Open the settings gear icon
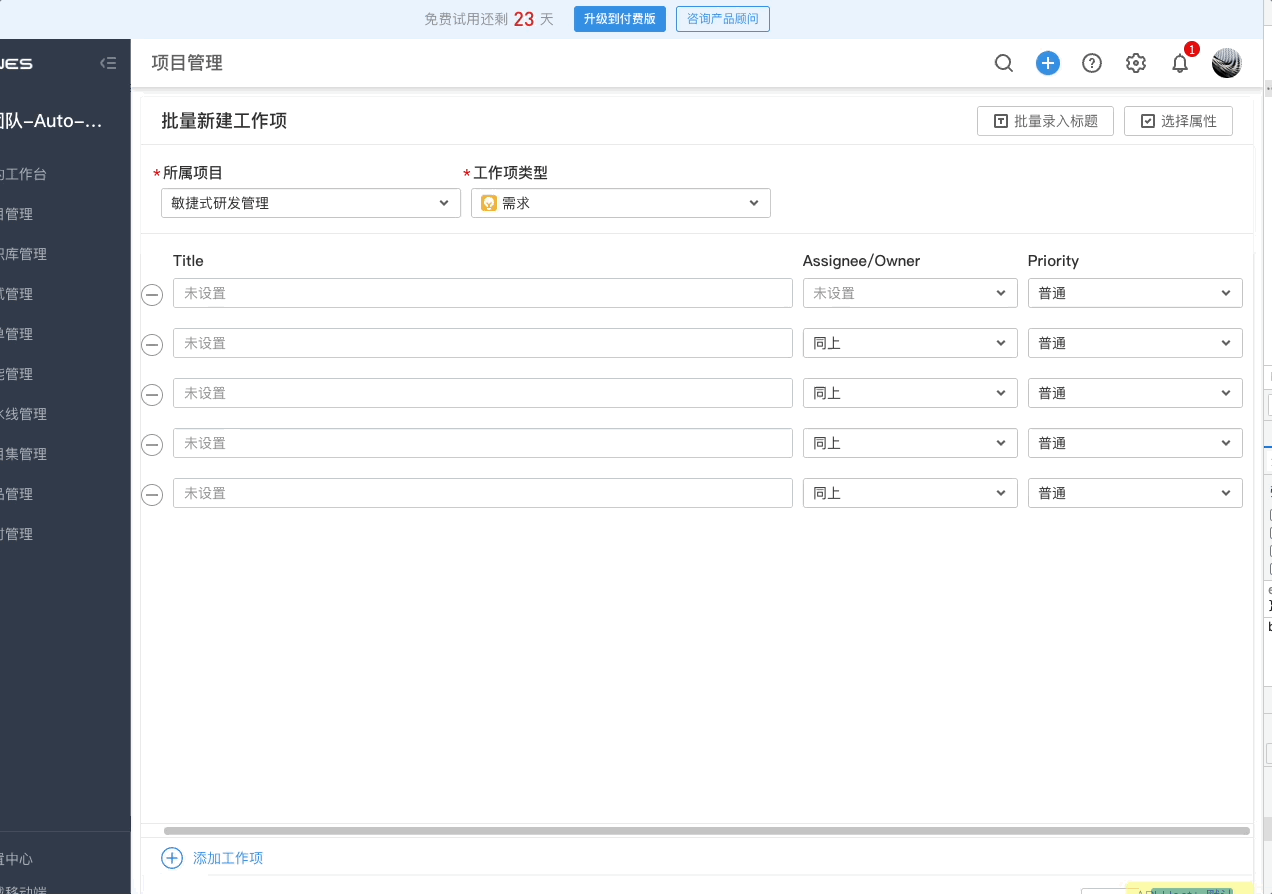 (x=1136, y=62)
